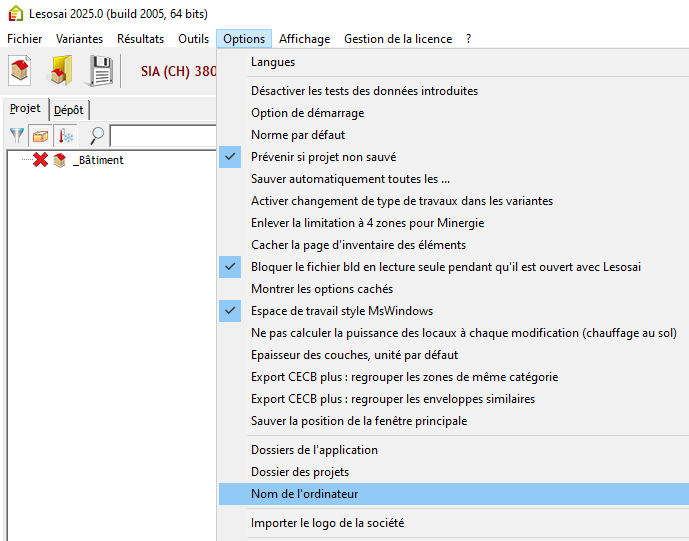Toggle 'Bloquer le fichier bld en lecture seule'

[445, 267]
